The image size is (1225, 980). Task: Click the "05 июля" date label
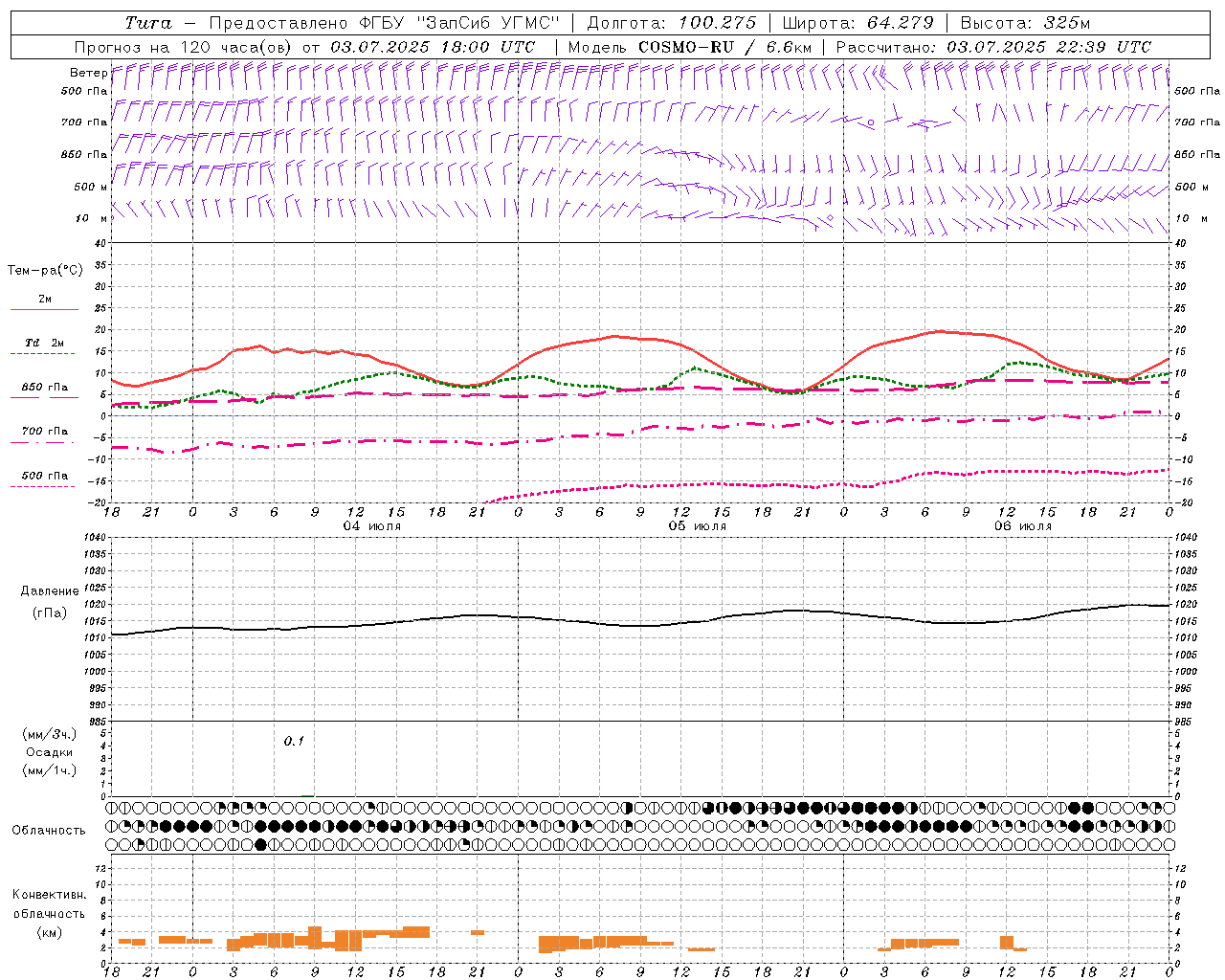(697, 526)
